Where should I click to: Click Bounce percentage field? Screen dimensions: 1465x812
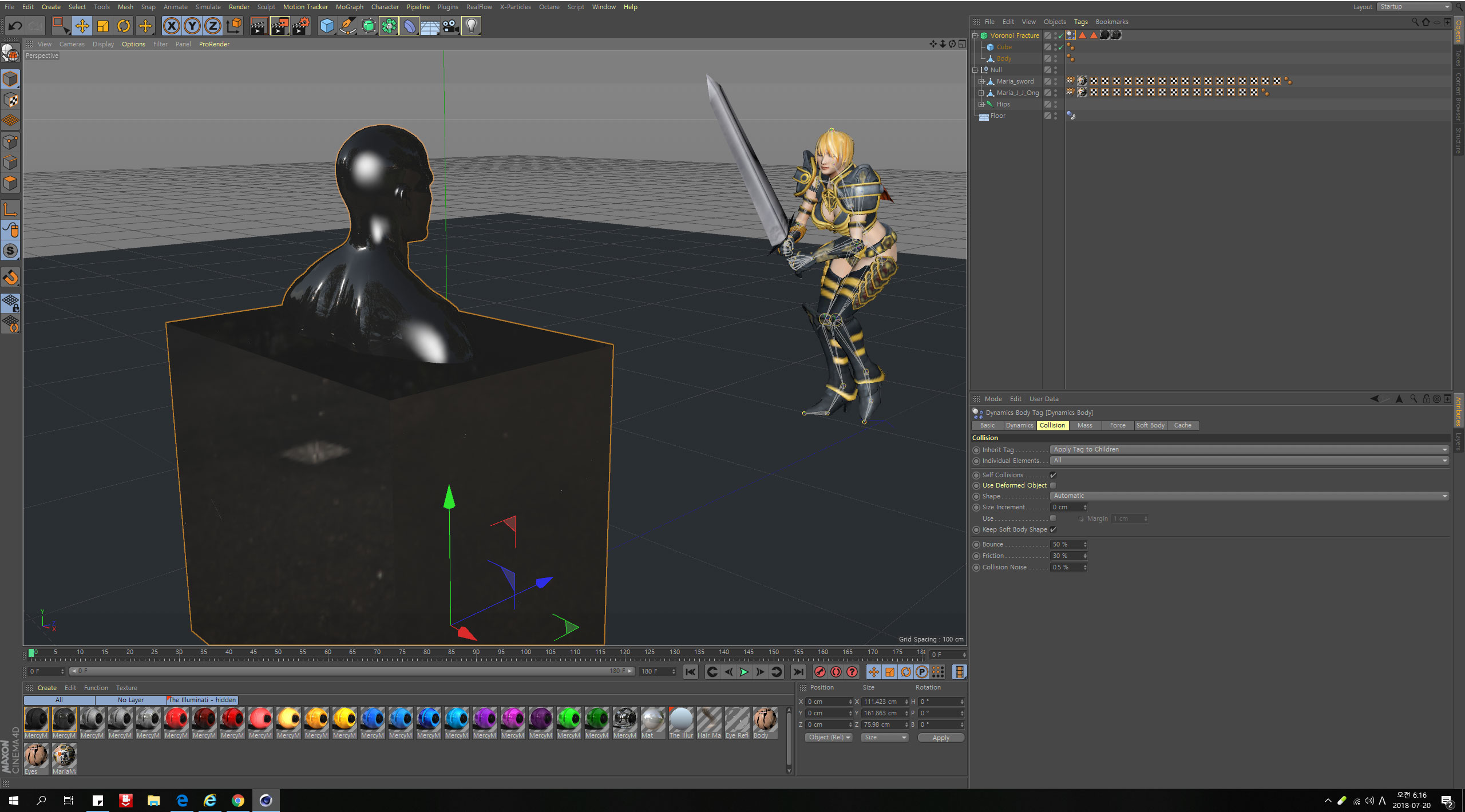pos(1068,544)
